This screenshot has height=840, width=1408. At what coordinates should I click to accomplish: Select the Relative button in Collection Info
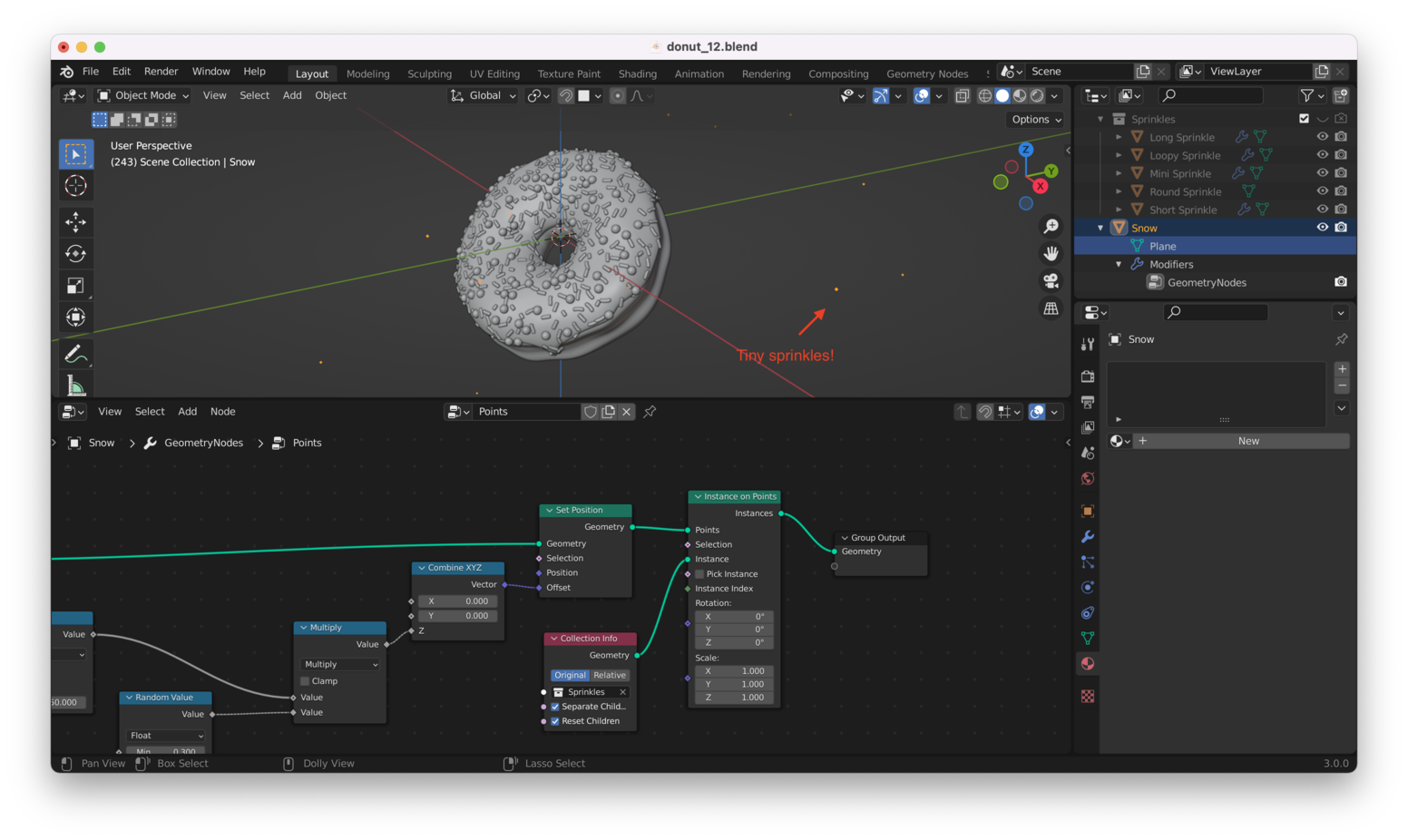pos(610,675)
